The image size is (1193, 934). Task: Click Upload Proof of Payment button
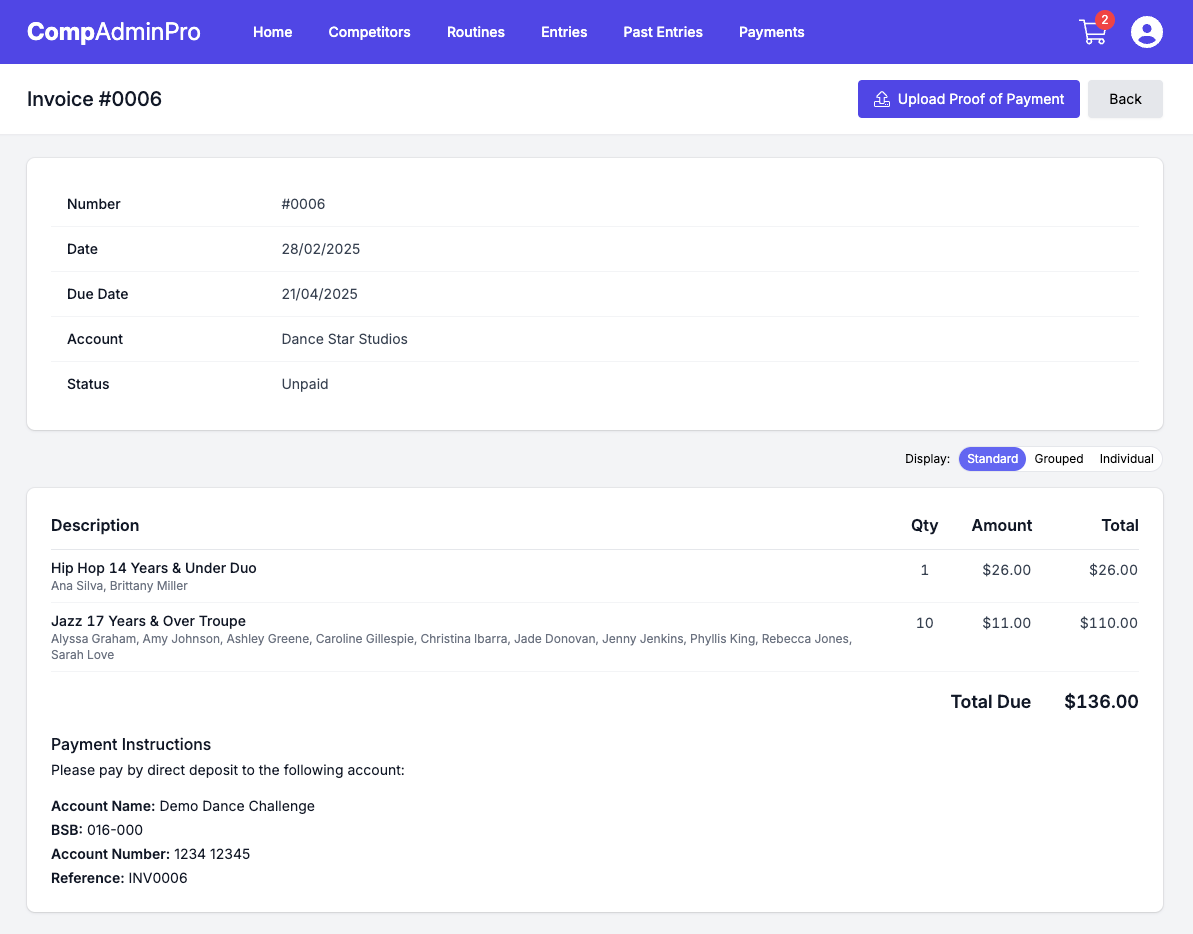[969, 99]
